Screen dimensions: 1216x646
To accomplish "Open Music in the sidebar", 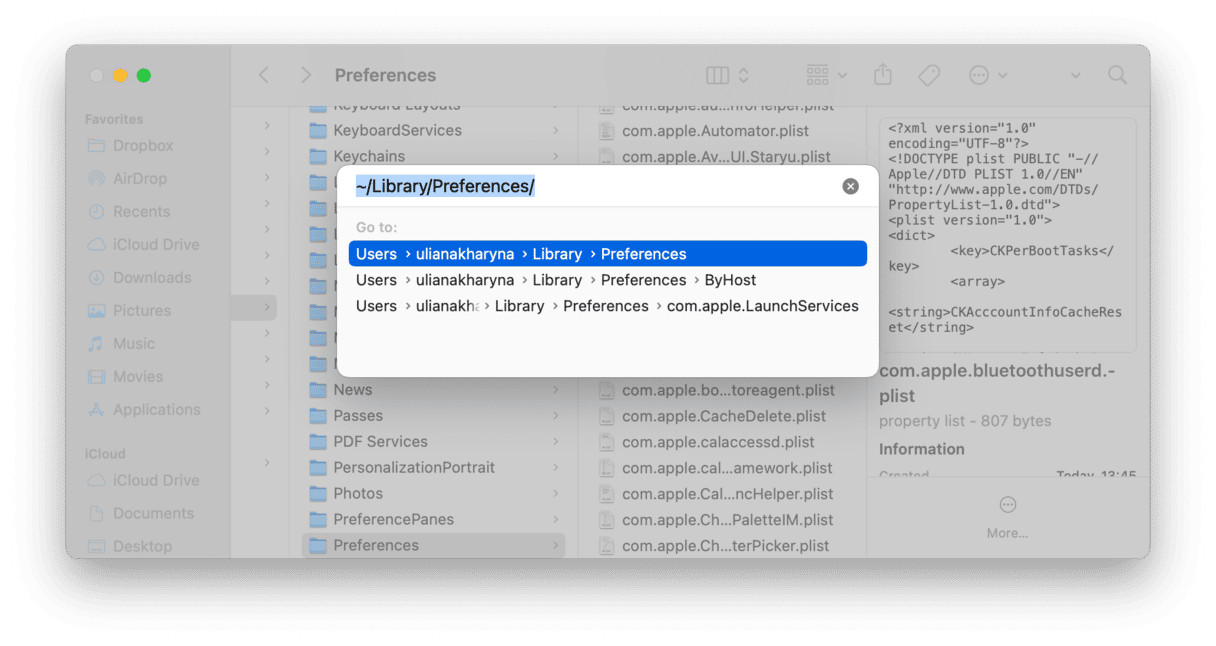I will pos(121,343).
